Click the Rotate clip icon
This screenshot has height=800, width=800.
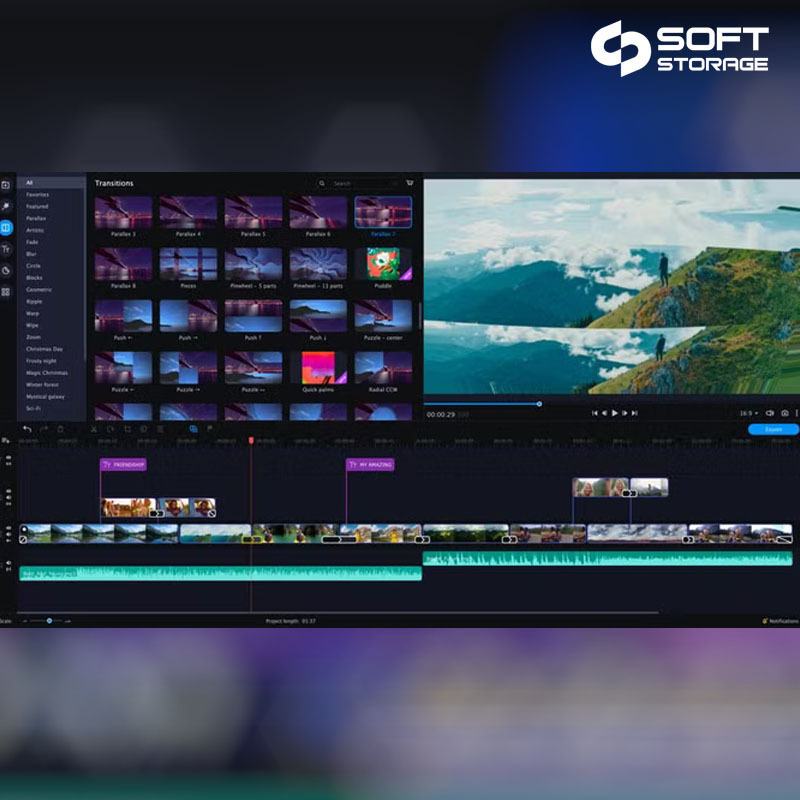110,429
